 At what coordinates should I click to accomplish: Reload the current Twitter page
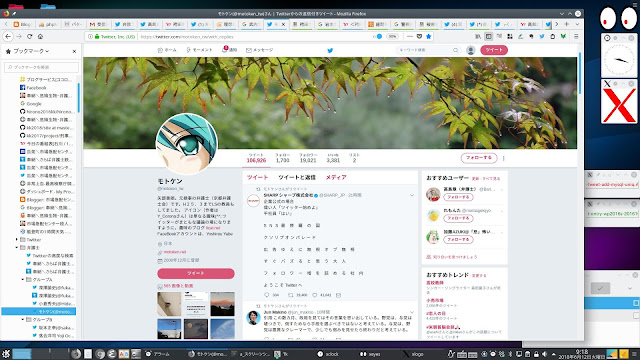point(29,36)
